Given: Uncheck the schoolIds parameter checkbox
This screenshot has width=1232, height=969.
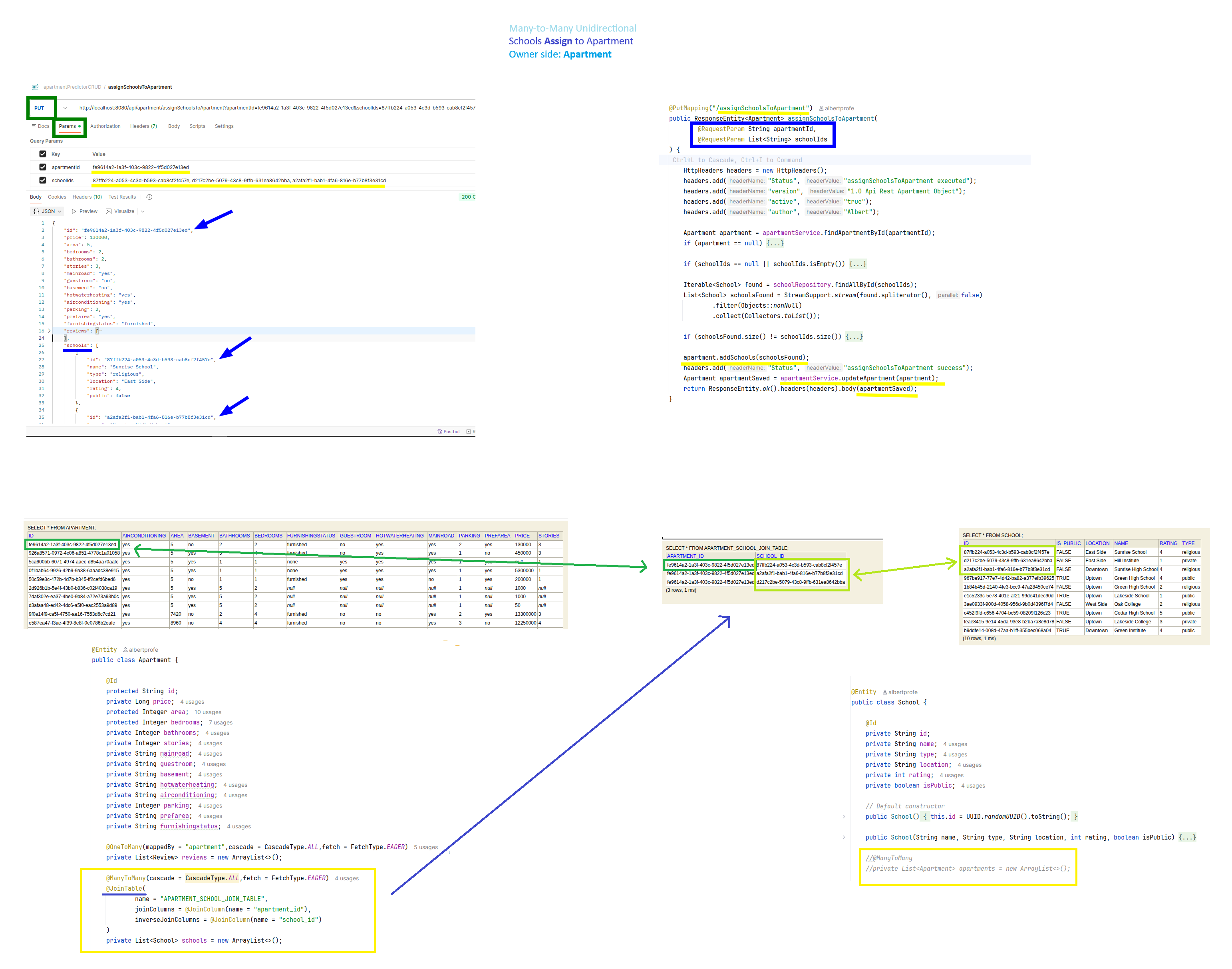Looking at the screenshot, I should 42,180.
